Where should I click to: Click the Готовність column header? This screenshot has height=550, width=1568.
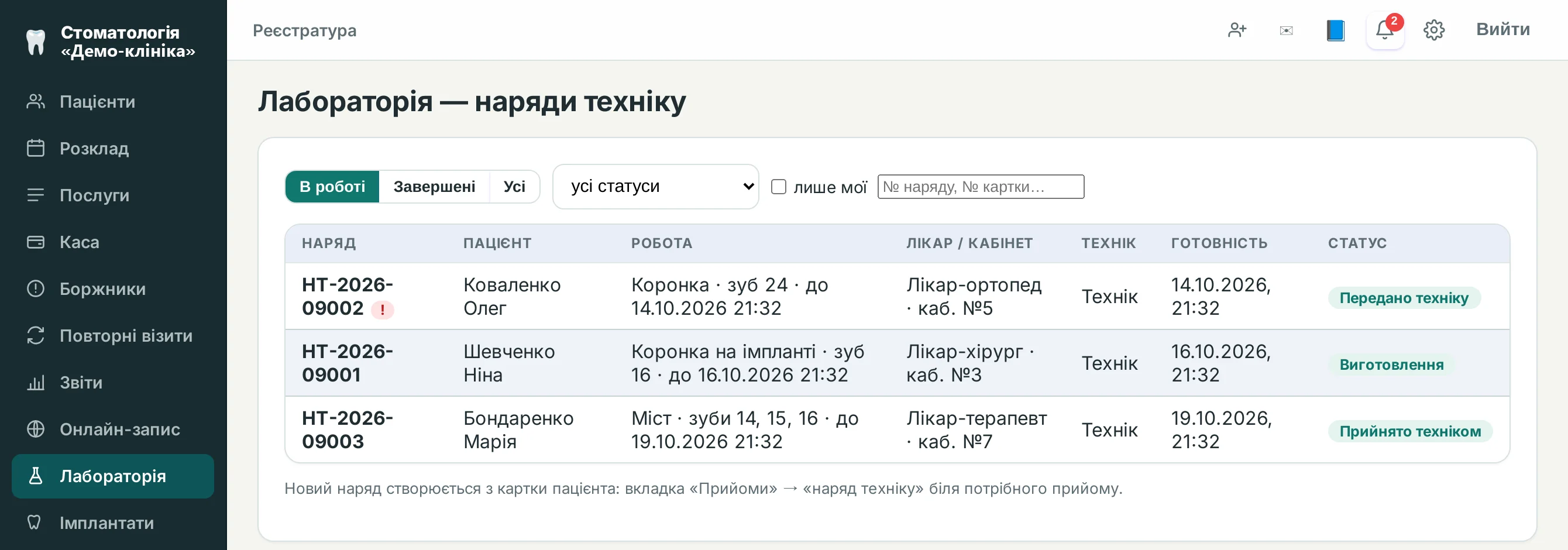(x=1219, y=243)
